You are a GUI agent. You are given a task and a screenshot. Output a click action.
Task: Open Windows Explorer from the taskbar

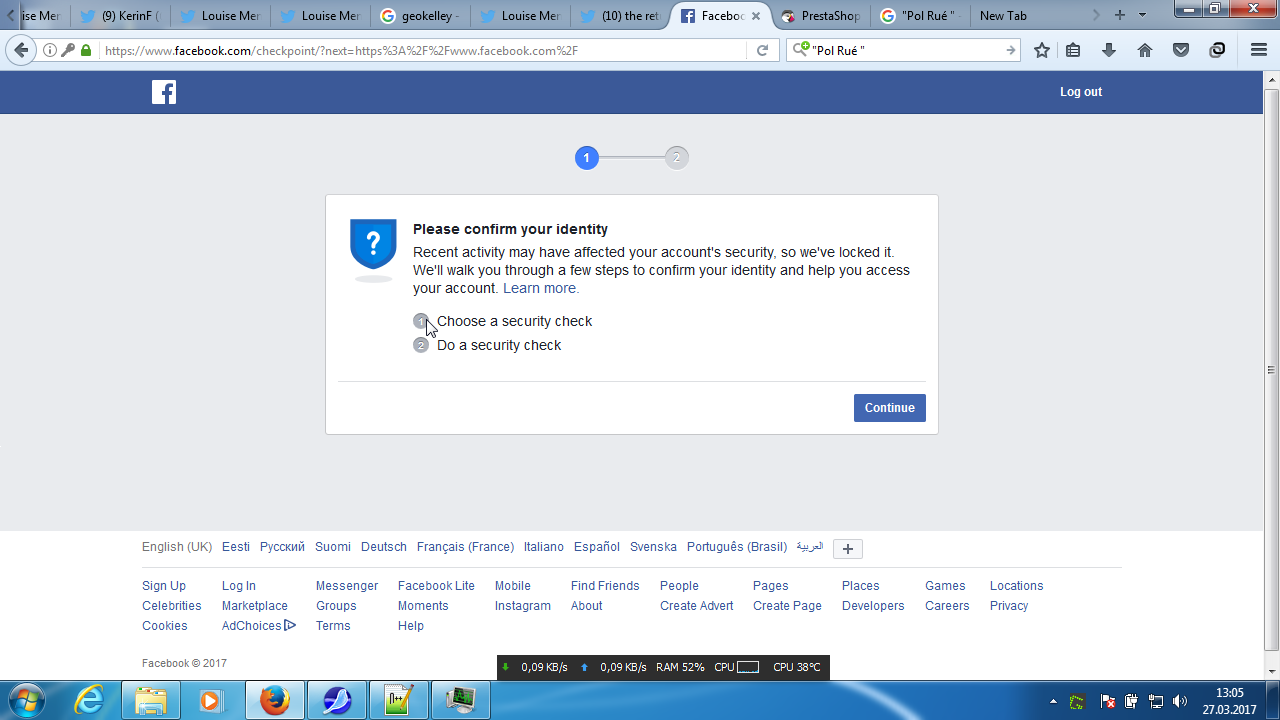click(151, 700)
